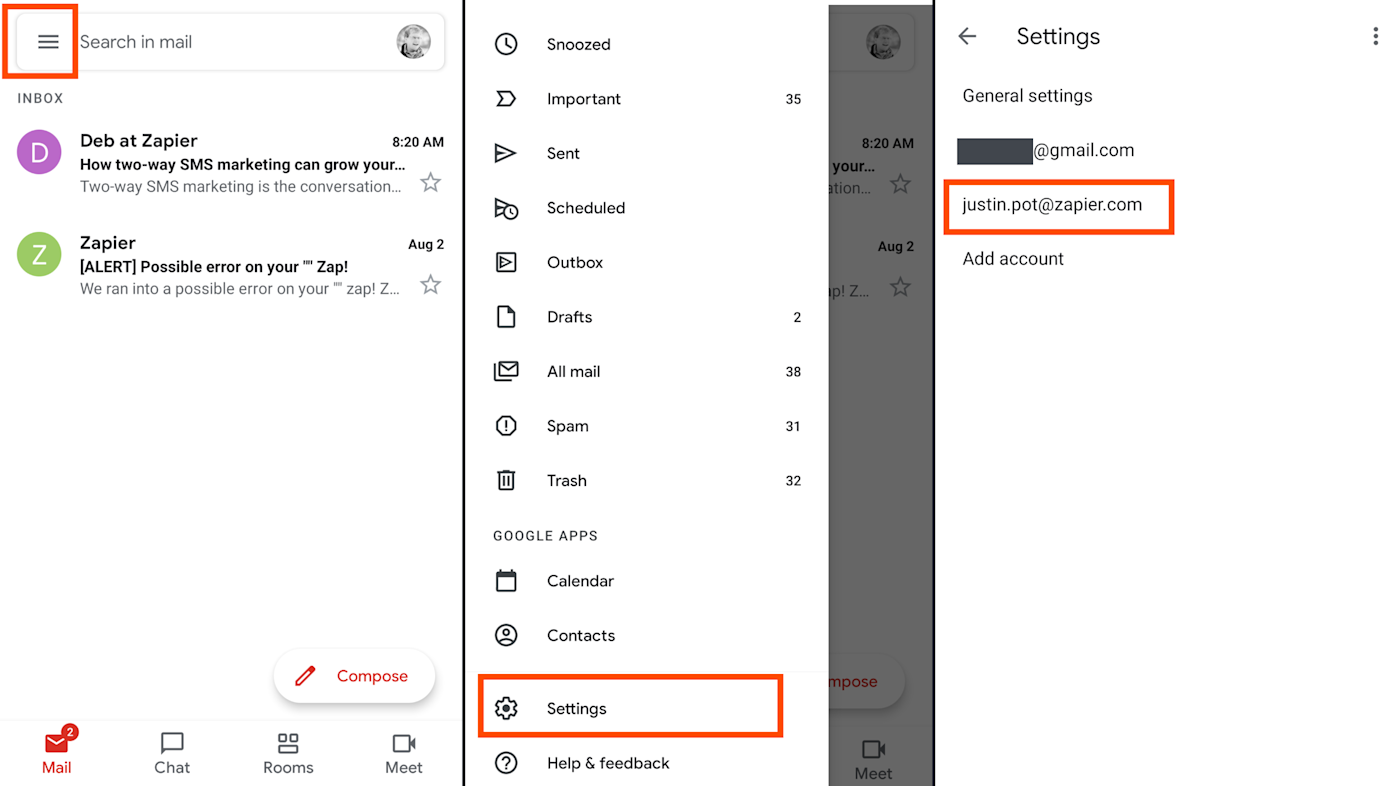Star the Zapier ALERT email
This screenshot has width=1400, height=786.
click(x=430, y=285)
